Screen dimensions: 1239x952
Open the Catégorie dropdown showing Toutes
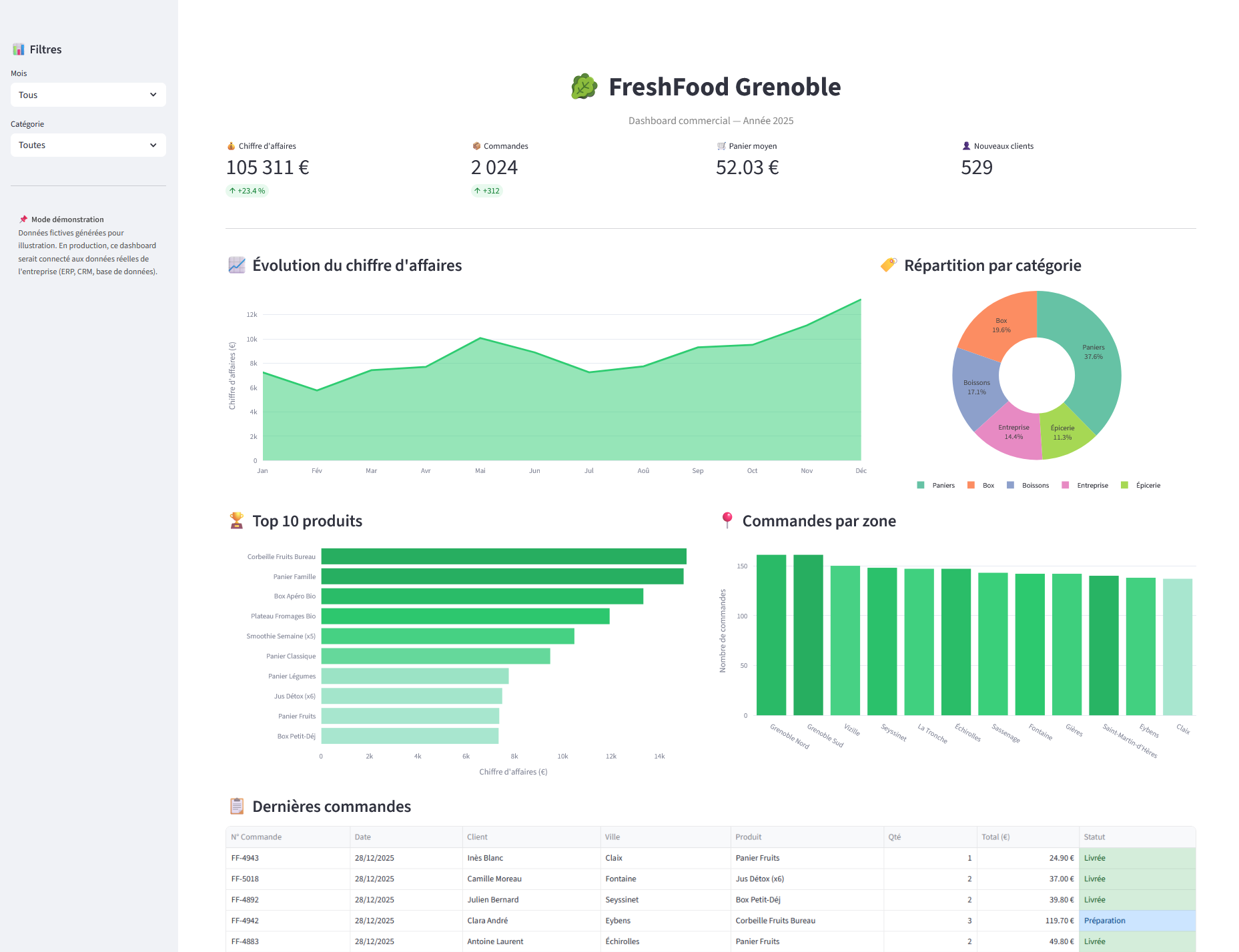click(x=88, y=145)
